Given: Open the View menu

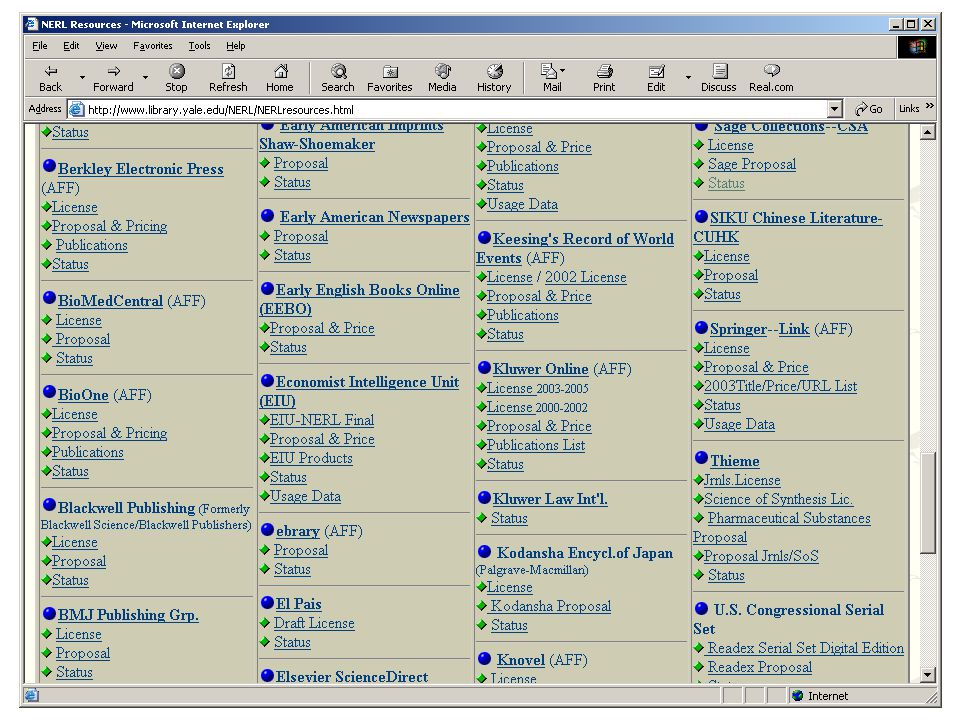Looking at the screenshot, I should coord(106,46).
